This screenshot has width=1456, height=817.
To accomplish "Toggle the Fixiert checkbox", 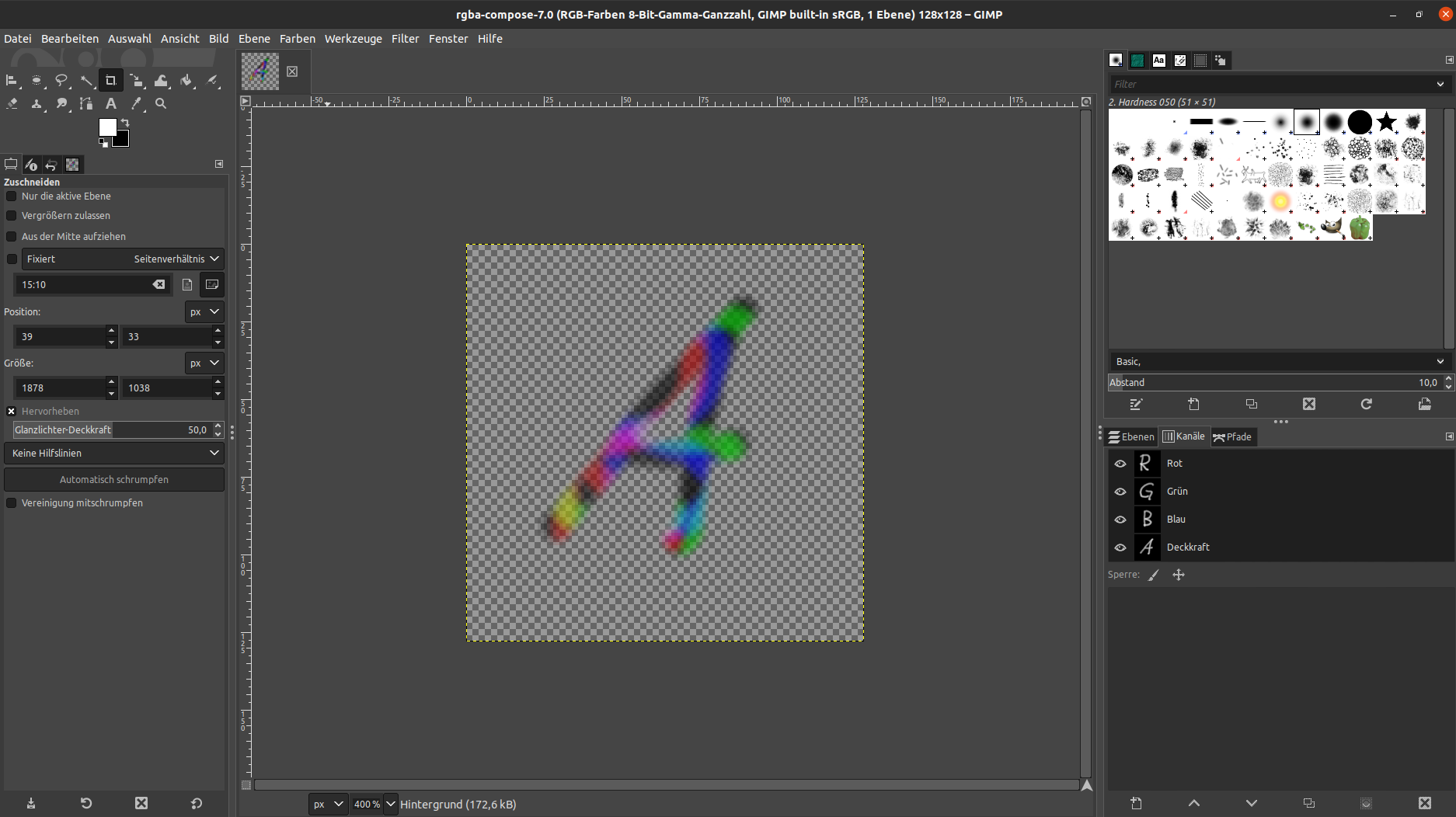I will coord(12,259).
